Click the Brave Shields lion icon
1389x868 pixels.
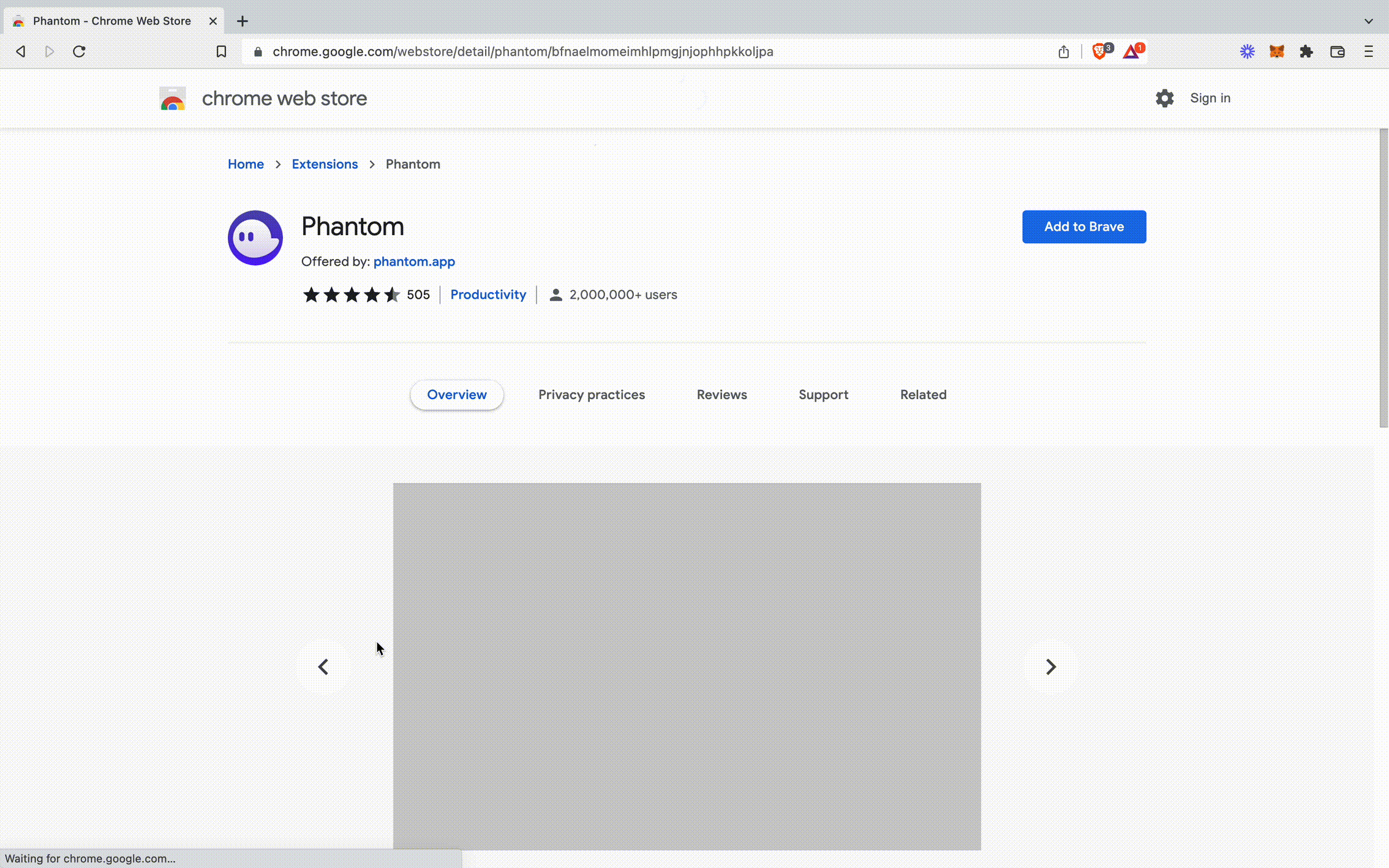pos(1099,52)
